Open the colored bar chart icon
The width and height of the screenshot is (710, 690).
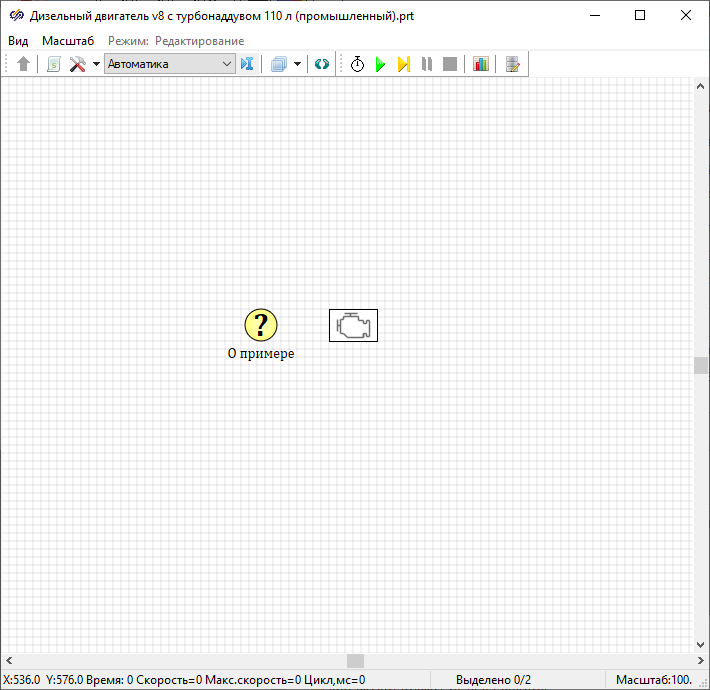pyautogui.click(x=481, y=64)
